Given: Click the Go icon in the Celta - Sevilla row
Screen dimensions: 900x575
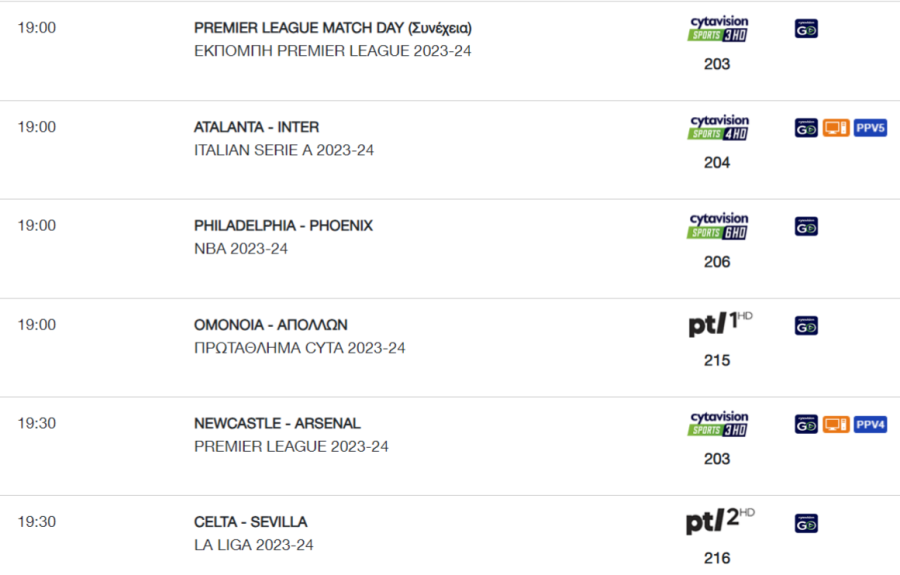Looking at the screenshot, I should (x=806, y=523).
